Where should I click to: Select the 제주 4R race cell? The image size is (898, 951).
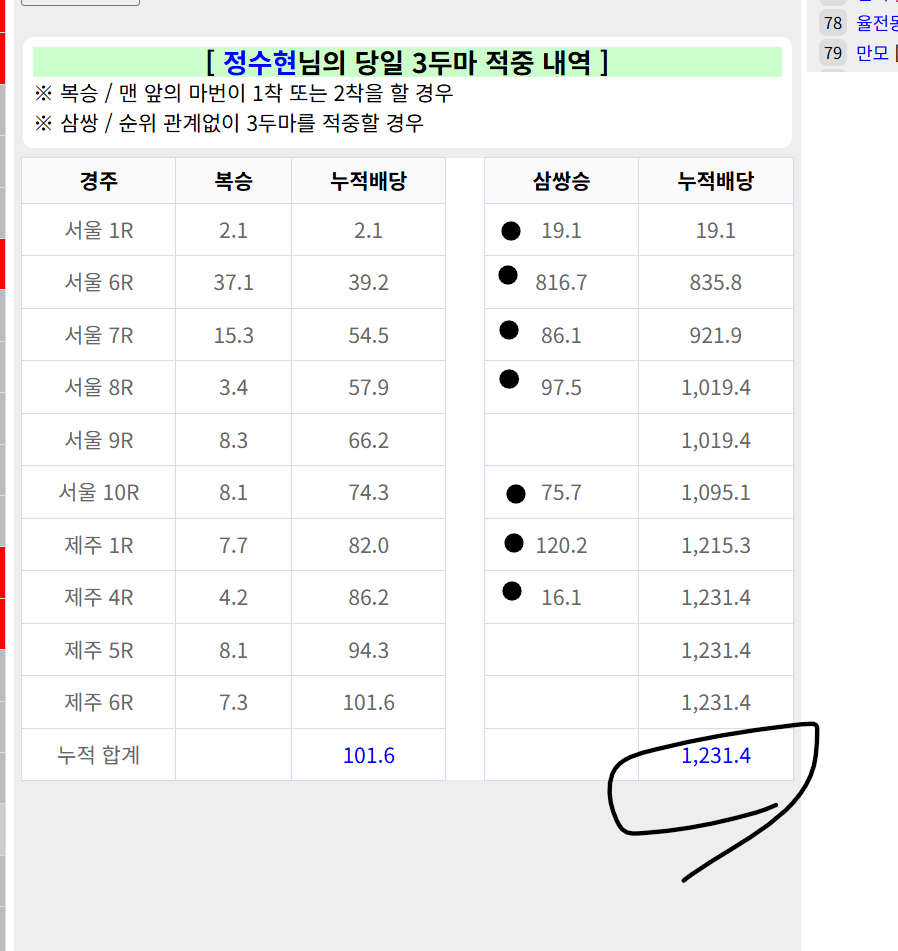point(99,598)
